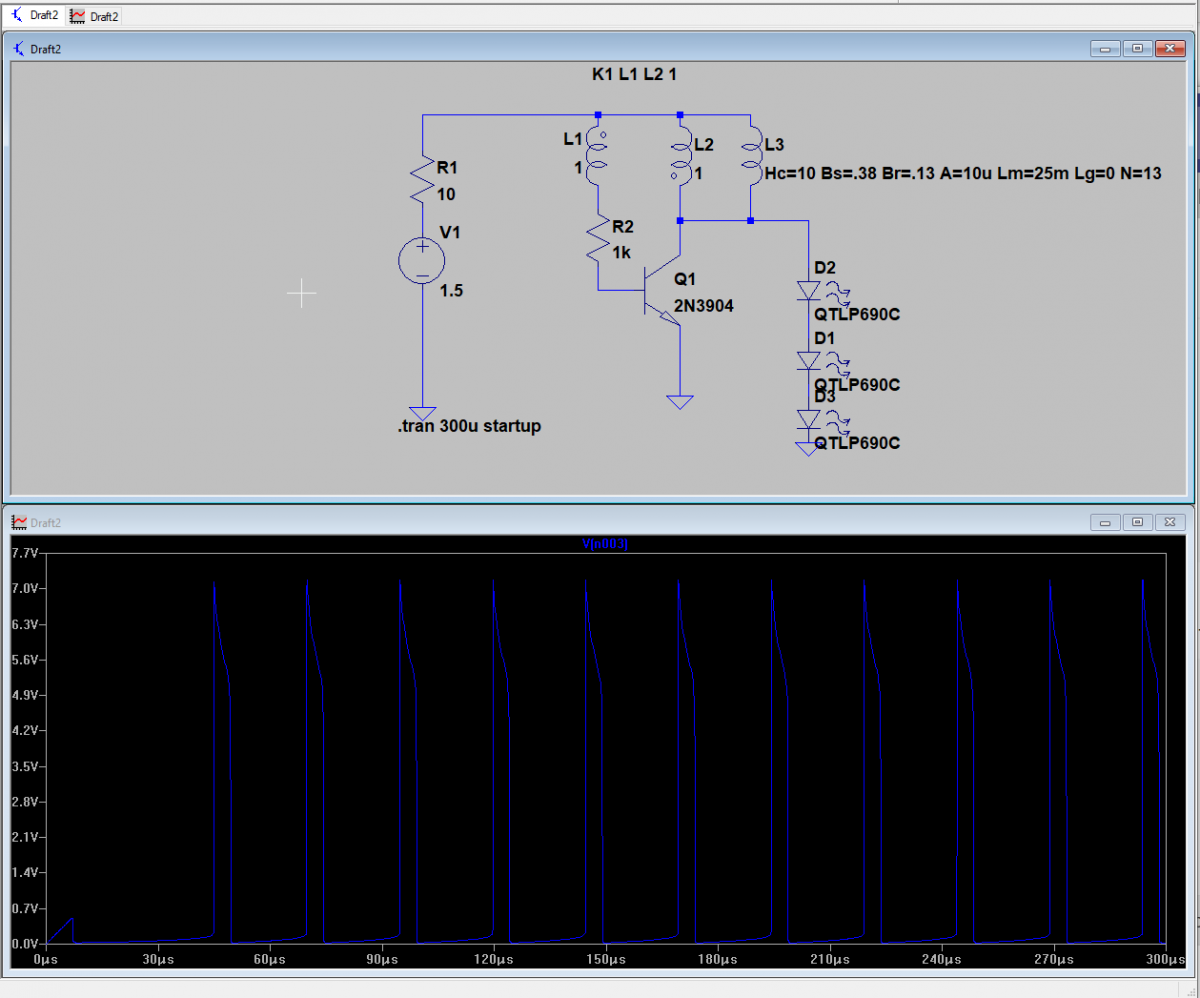
Task: Click QTLP690C label next to D2
Action: pyautogui.click(x=858, y=315)
